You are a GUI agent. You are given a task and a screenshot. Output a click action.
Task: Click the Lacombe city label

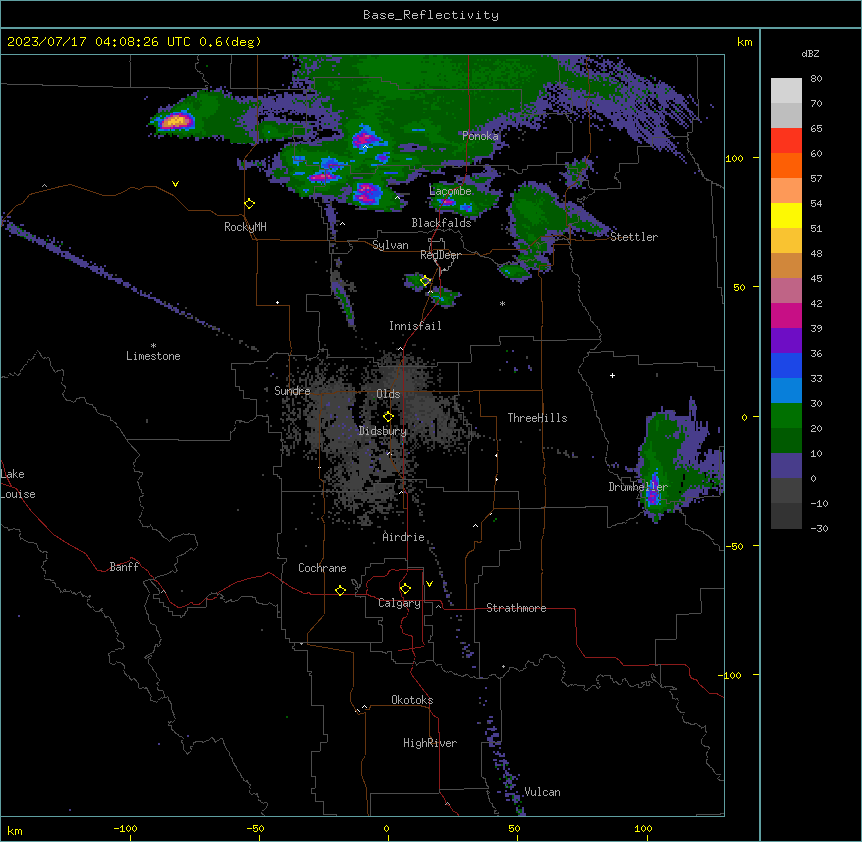coord(450,191)
